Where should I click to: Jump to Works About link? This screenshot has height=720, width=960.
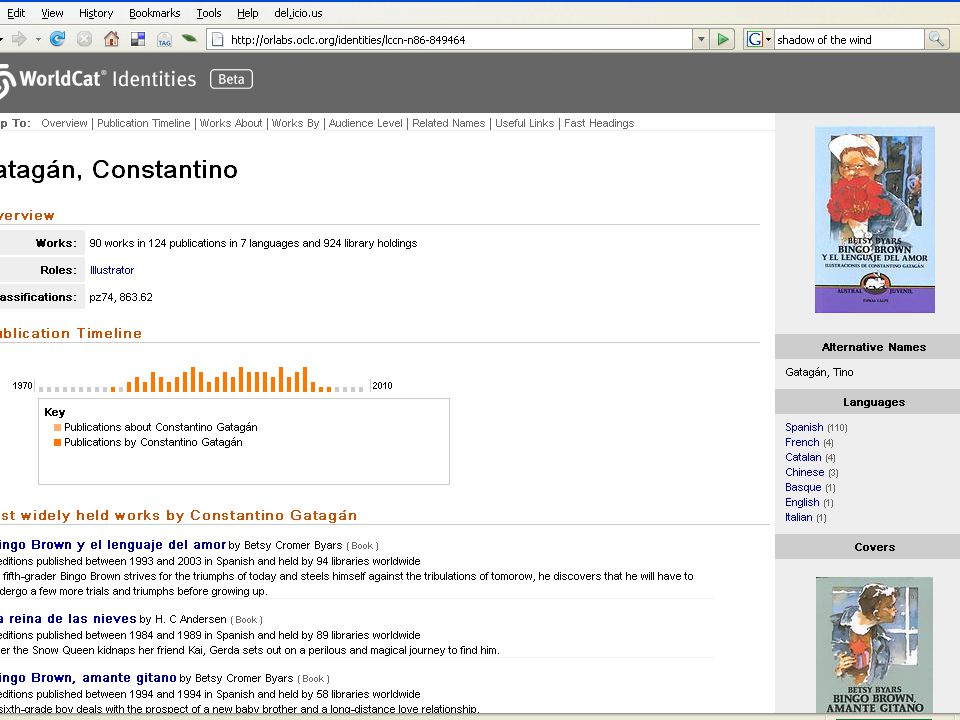tap(231, 123)
